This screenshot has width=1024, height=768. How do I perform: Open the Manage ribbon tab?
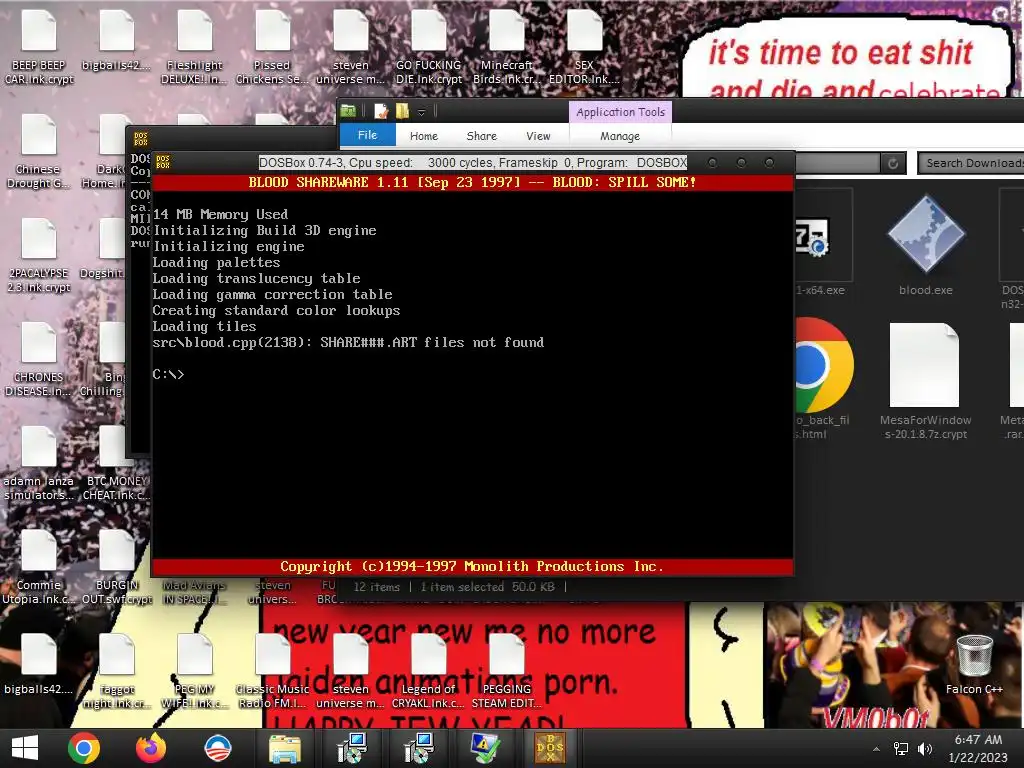(620, 136)
